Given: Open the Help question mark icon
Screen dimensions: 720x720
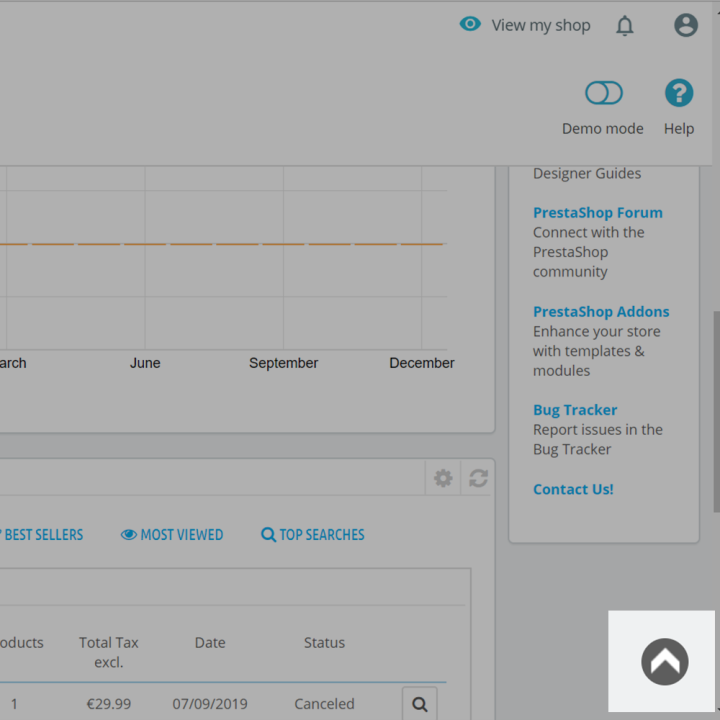Looking at the screenshot, I should 679,93.
